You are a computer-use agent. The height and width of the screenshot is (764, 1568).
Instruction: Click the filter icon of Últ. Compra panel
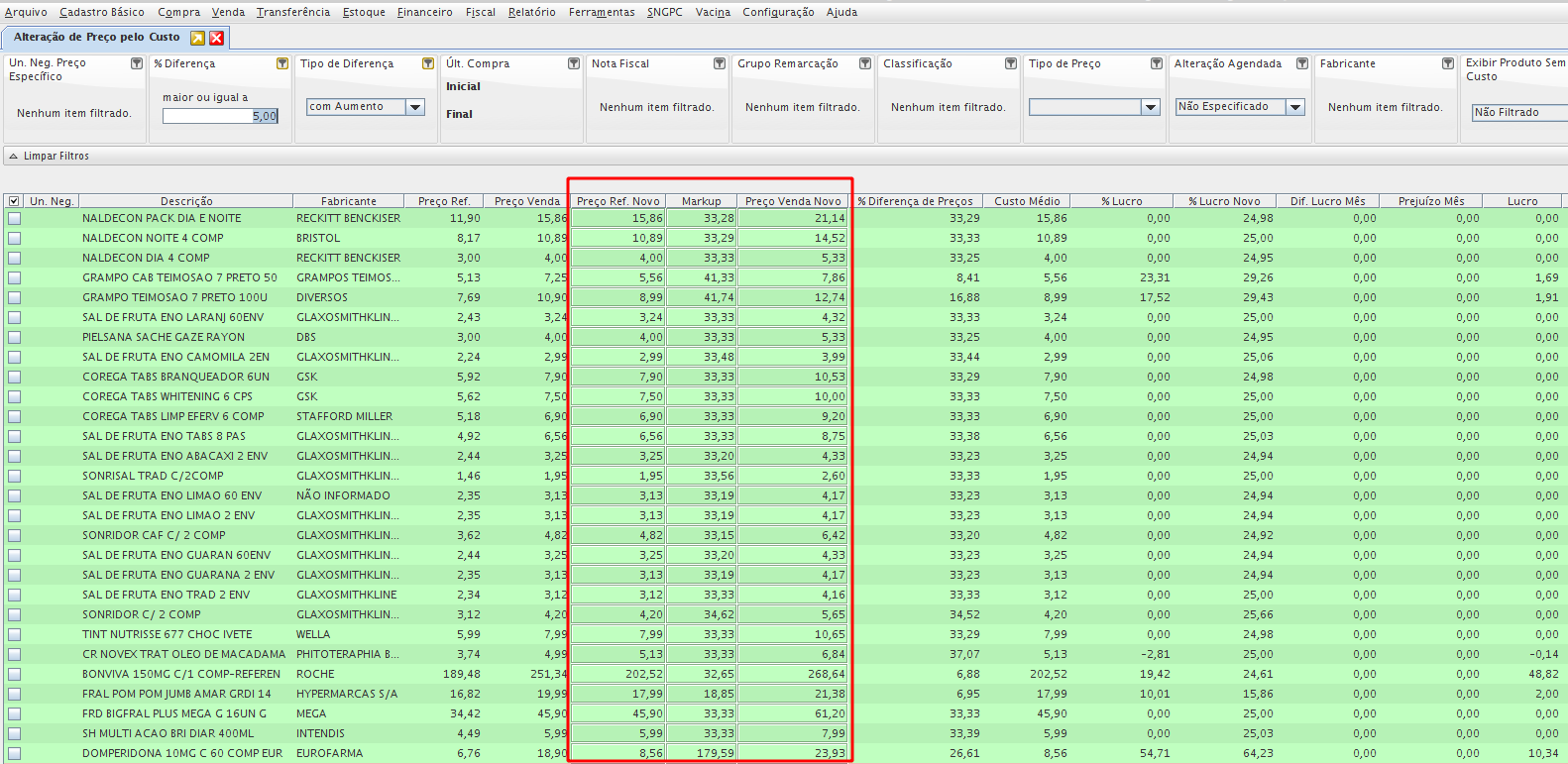tap(574, 63)
